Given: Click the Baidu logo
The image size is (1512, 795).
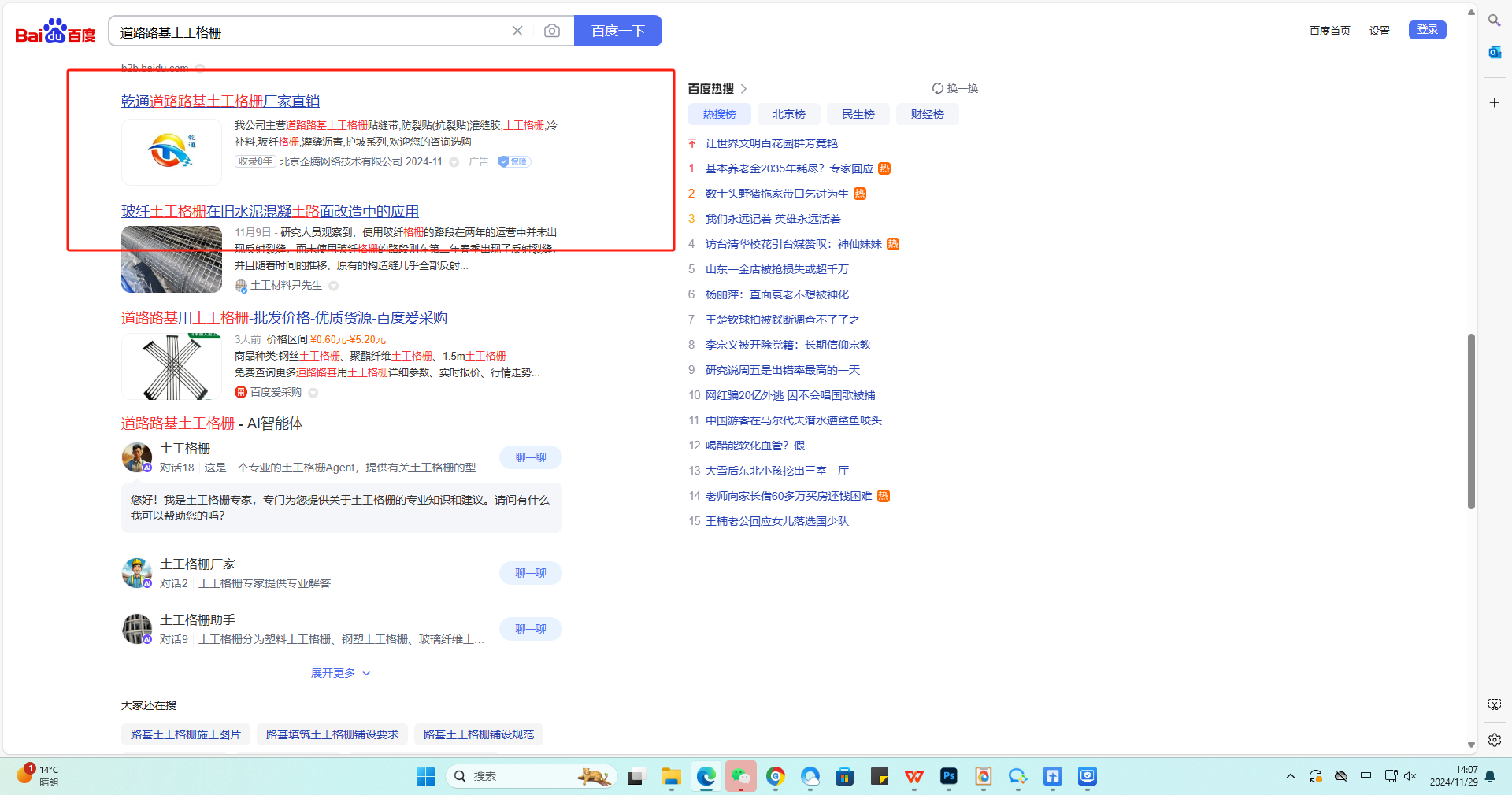Looking at the screenshot, I should click(55, 31).
